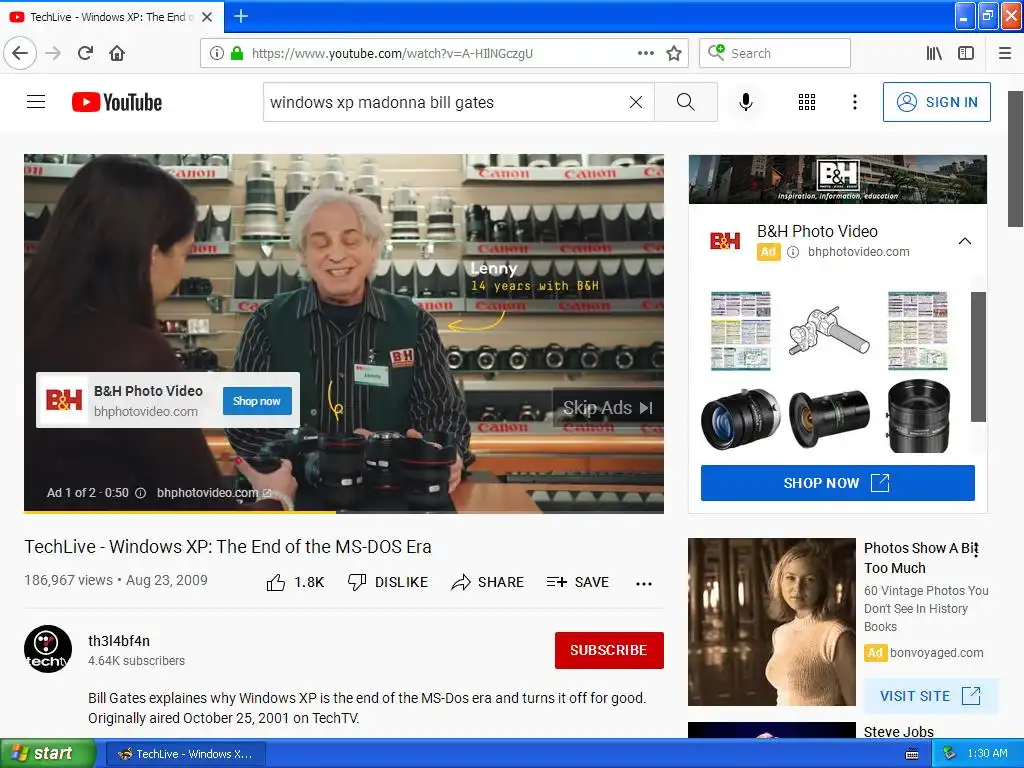Open the Firefox hamburger menu
The image size is (1024, 768).
tap(1005, 53)
